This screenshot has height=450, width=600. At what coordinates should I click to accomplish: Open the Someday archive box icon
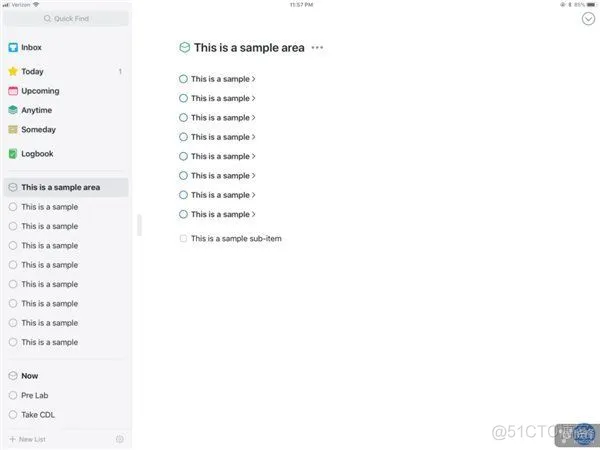pos(13,130)
